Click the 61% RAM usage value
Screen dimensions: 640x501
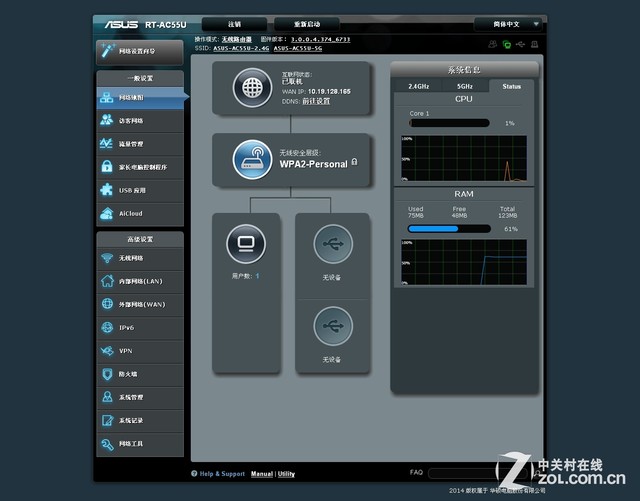pyautogui.click(x=511, y=229)
